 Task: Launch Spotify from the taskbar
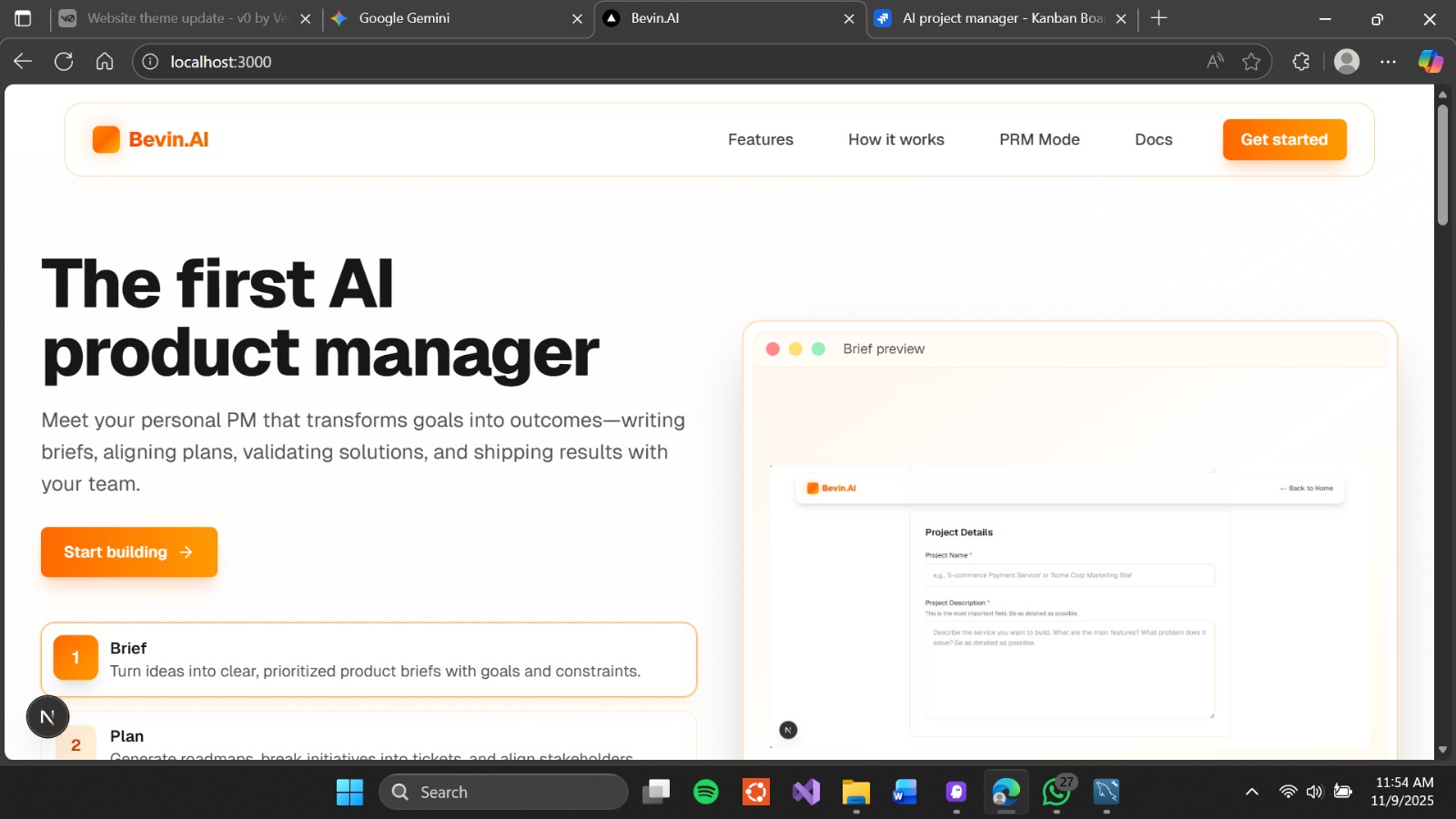(x=706, y=792)
